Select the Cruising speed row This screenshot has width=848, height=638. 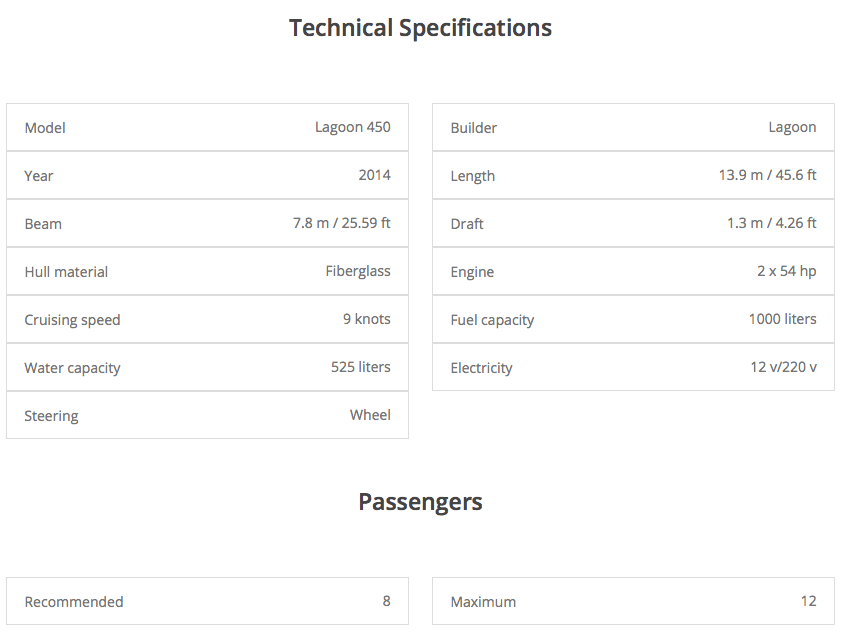207,320
